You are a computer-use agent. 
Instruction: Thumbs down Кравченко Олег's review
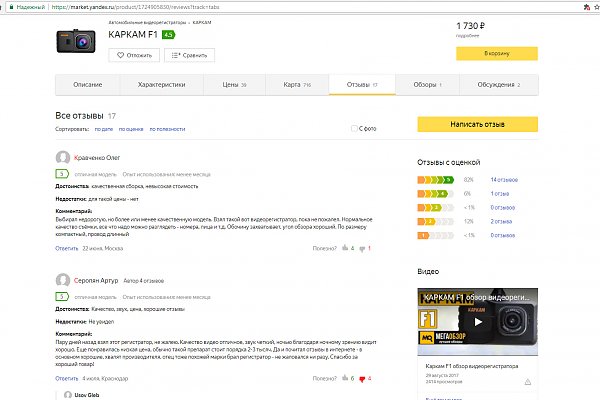361,247
